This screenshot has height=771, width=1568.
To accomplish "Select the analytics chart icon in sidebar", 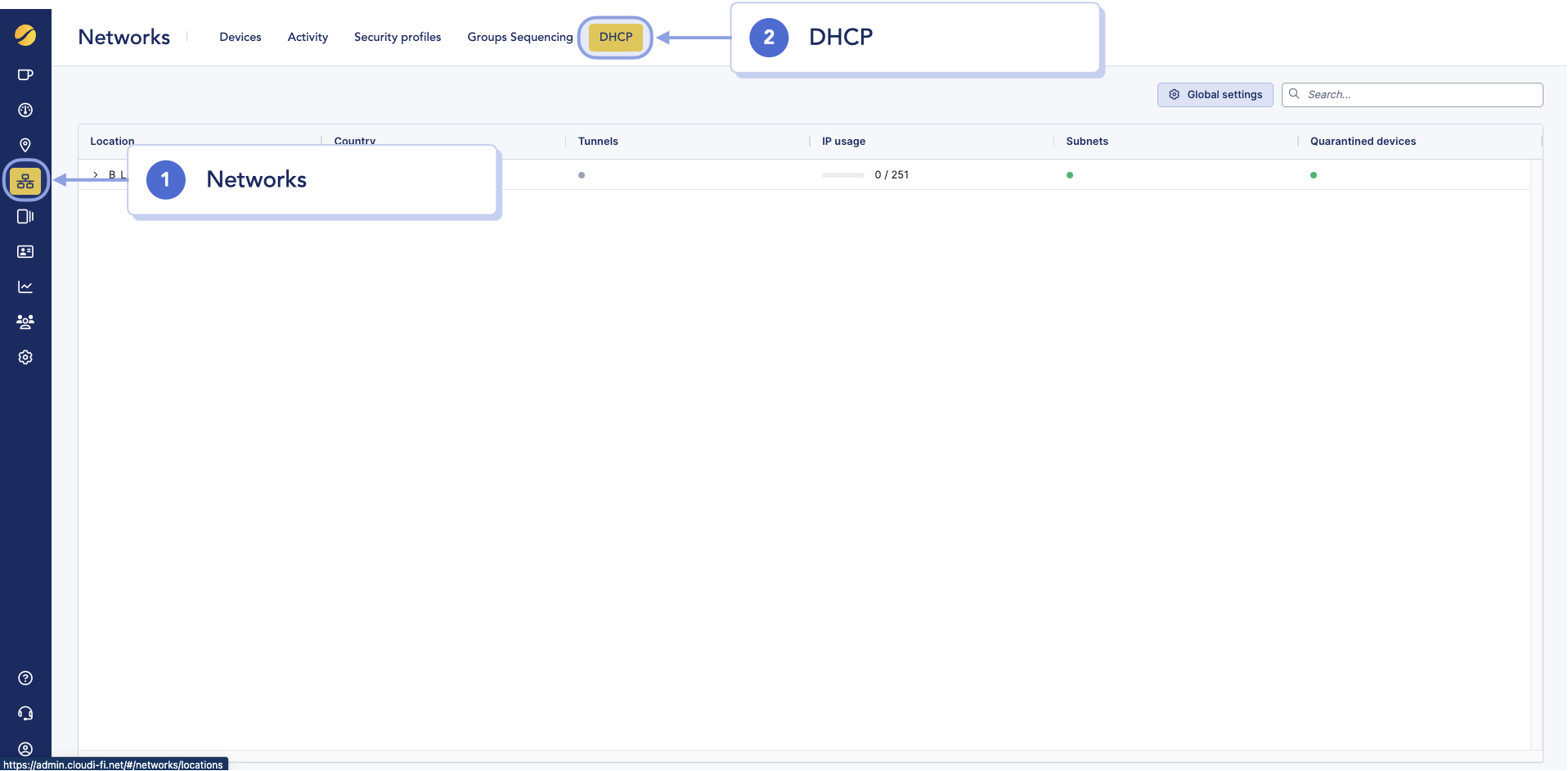I will tap(25, 286).
